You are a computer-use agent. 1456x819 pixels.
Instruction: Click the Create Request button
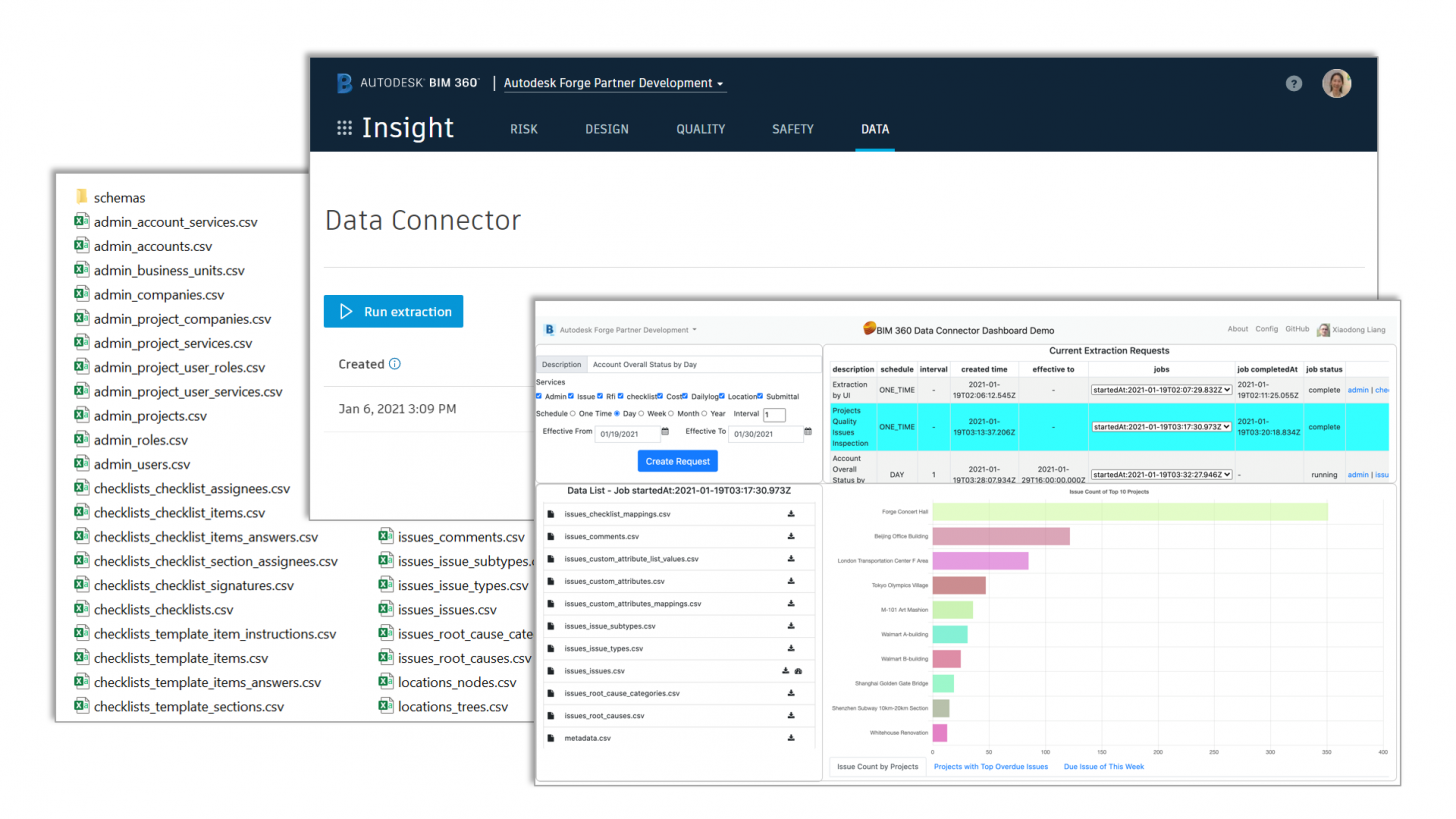pyautogui.click(x=677, y=461)
